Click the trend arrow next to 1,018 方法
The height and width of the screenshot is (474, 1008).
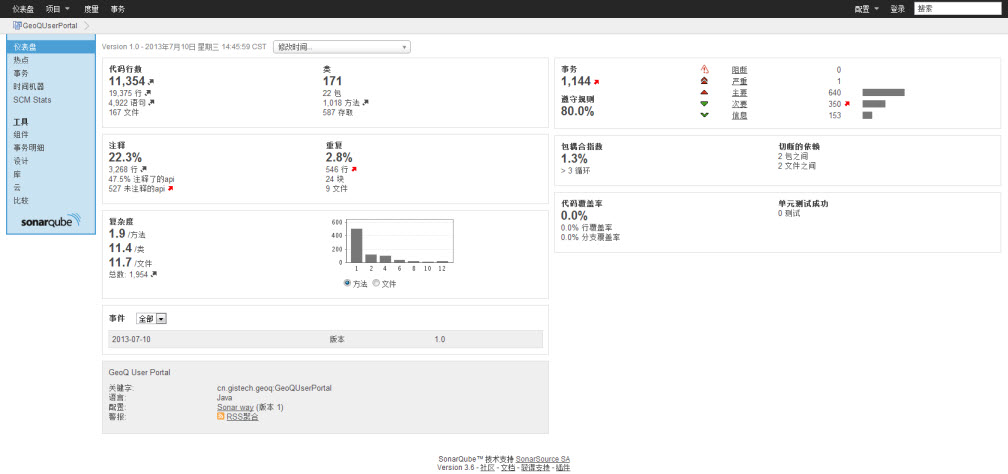(x=366, y=102)
